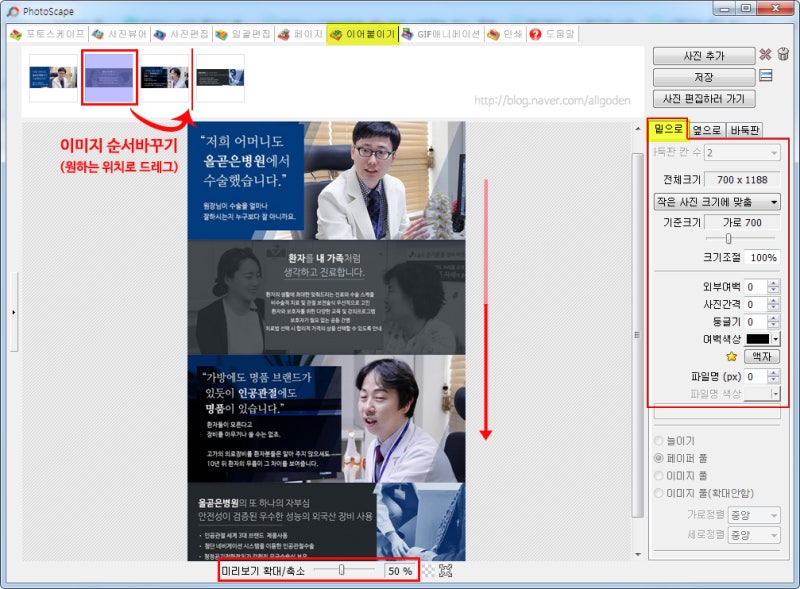Click the 미리보기 확대/축소 slider handle
800x589 pixels.
click(x=341, y=570)
